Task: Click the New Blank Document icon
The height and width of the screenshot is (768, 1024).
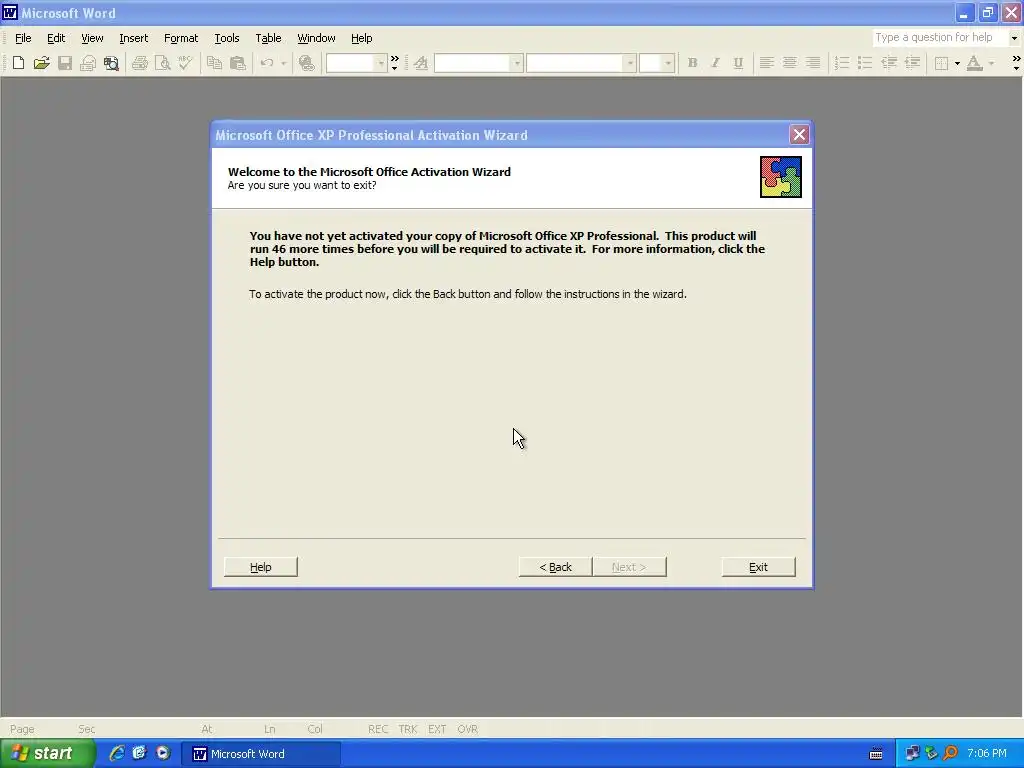Action: pyautogui.click(x=18, y=63)
